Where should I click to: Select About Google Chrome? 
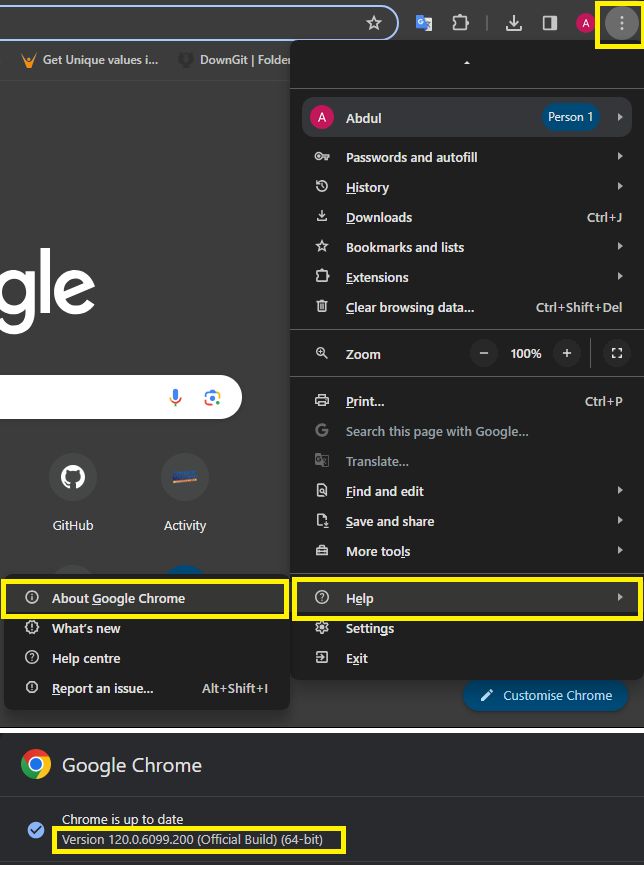point(145,599)
